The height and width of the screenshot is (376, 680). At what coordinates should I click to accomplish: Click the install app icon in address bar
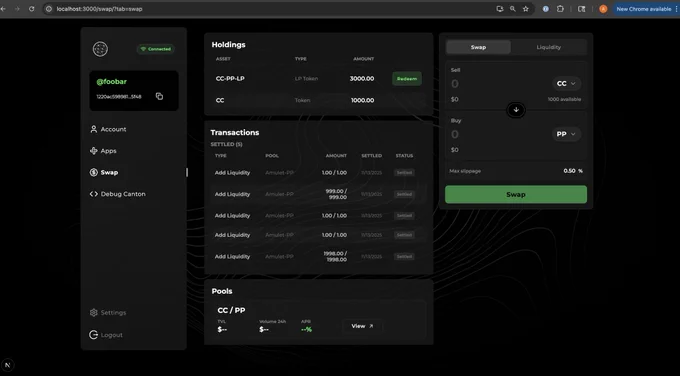point(500,9)
